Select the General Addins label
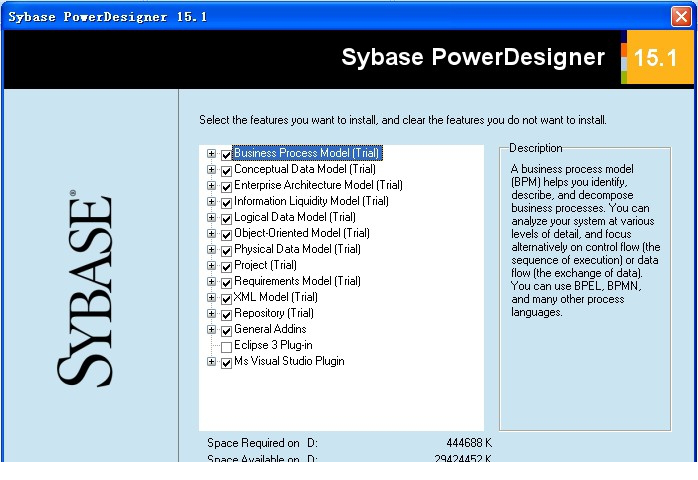 pos(270,329)
